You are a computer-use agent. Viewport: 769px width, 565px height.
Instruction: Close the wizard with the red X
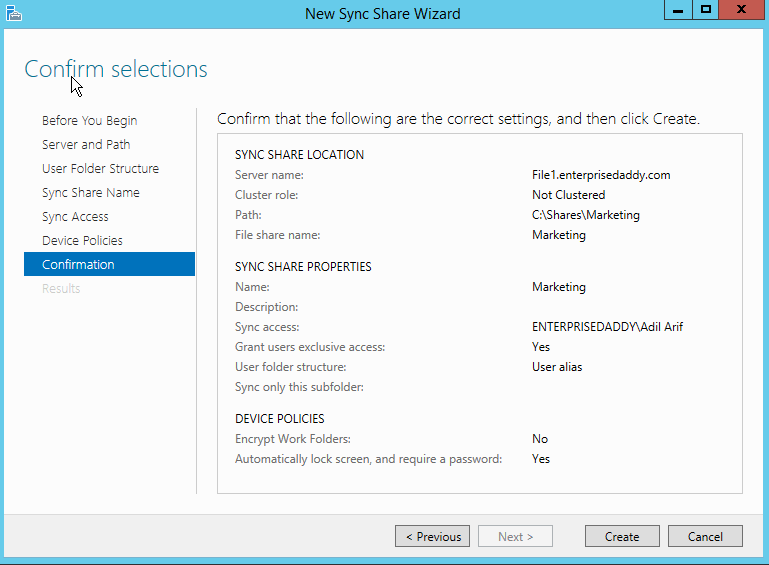coord(742,10)
